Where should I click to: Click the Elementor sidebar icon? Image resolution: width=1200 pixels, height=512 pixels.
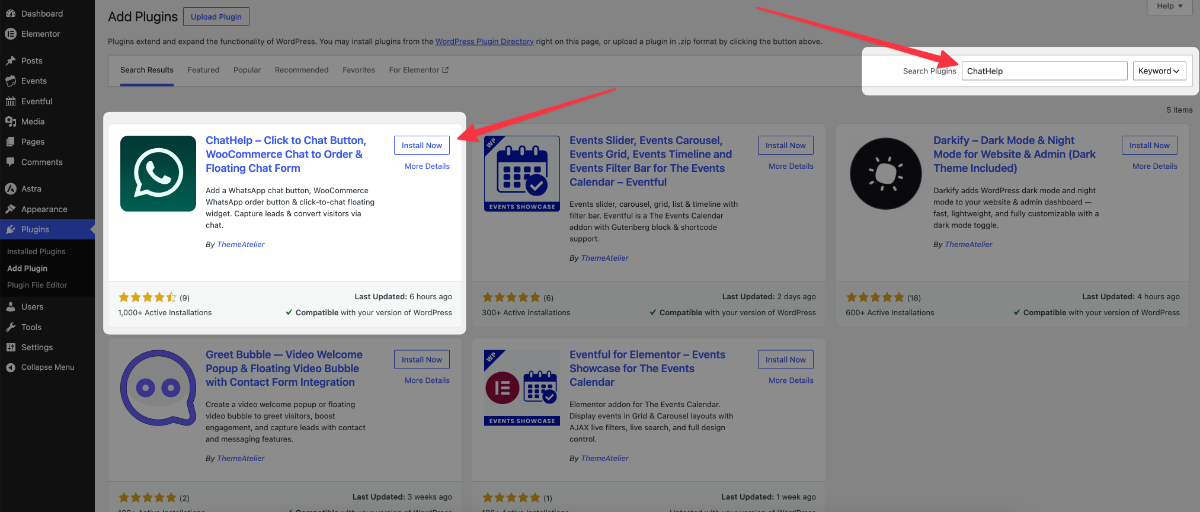pos(10,34)
